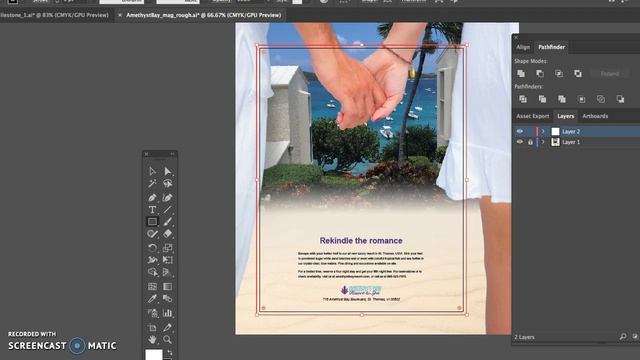640x360 pixels.
Task: Select the Hand tool
Action: (152, 339)
